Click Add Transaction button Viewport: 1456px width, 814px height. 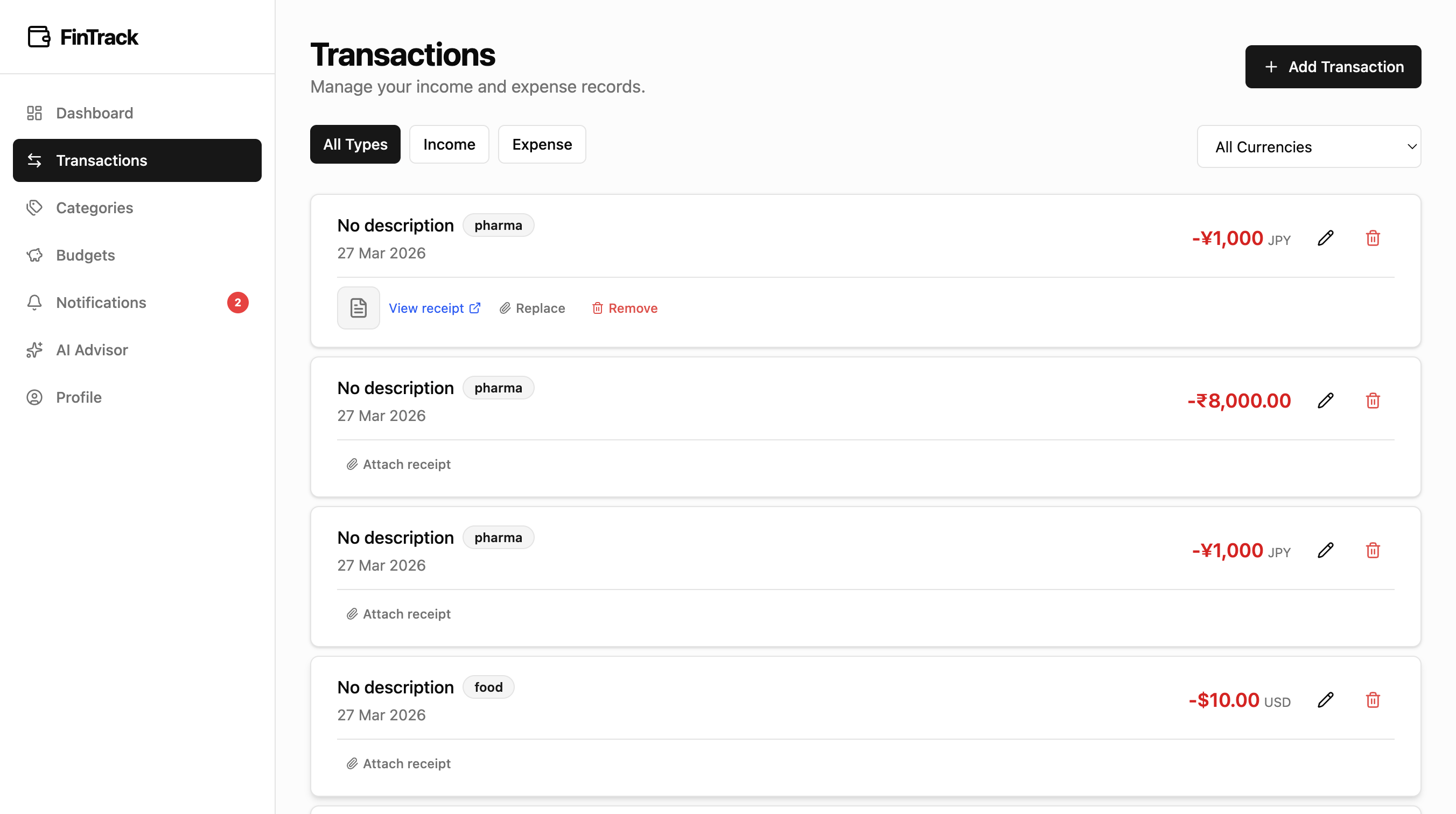coord(1333,67)
